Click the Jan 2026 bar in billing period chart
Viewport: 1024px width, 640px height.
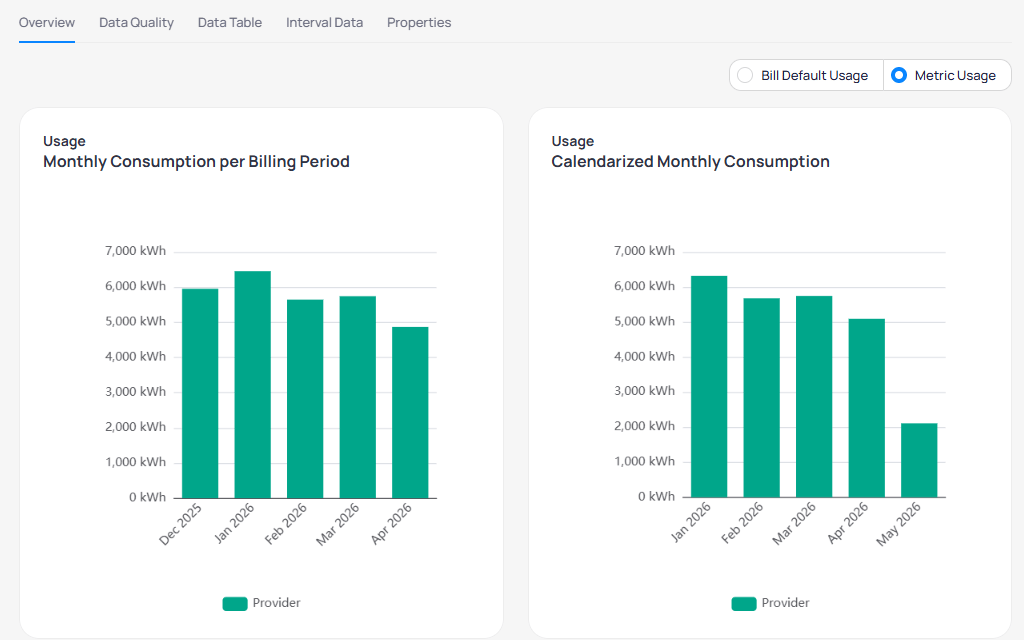(x=253, y=385)
